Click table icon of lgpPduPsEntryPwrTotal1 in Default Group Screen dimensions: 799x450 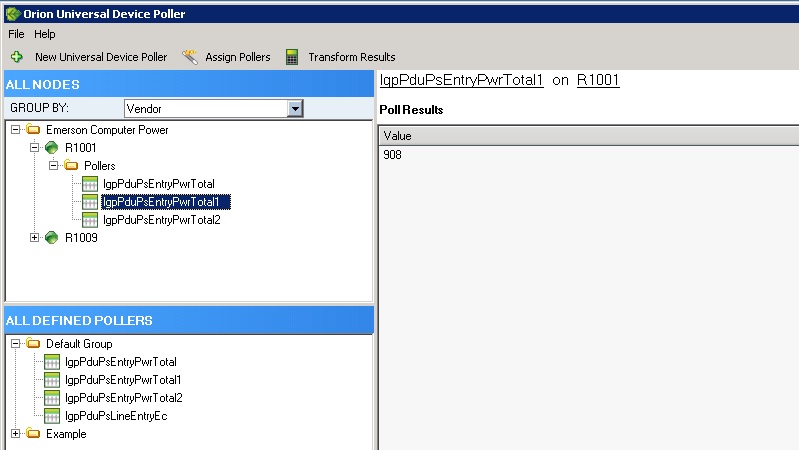[52, 380]
